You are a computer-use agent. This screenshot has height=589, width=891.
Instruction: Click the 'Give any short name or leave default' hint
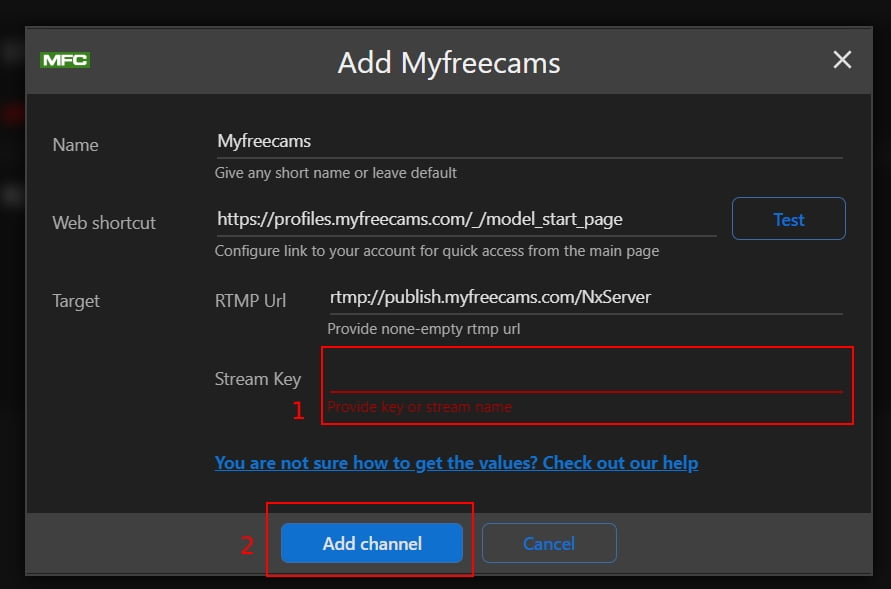point(335,173)
